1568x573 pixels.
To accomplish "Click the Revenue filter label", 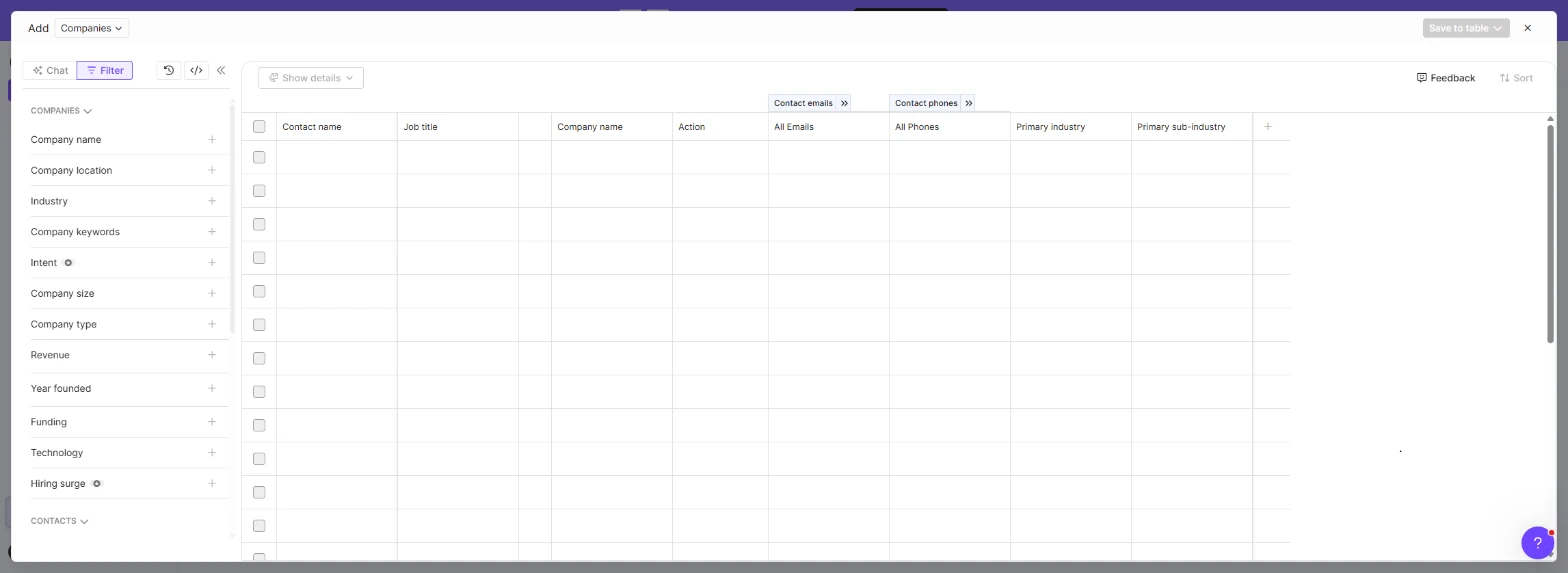I will point(50,355).
